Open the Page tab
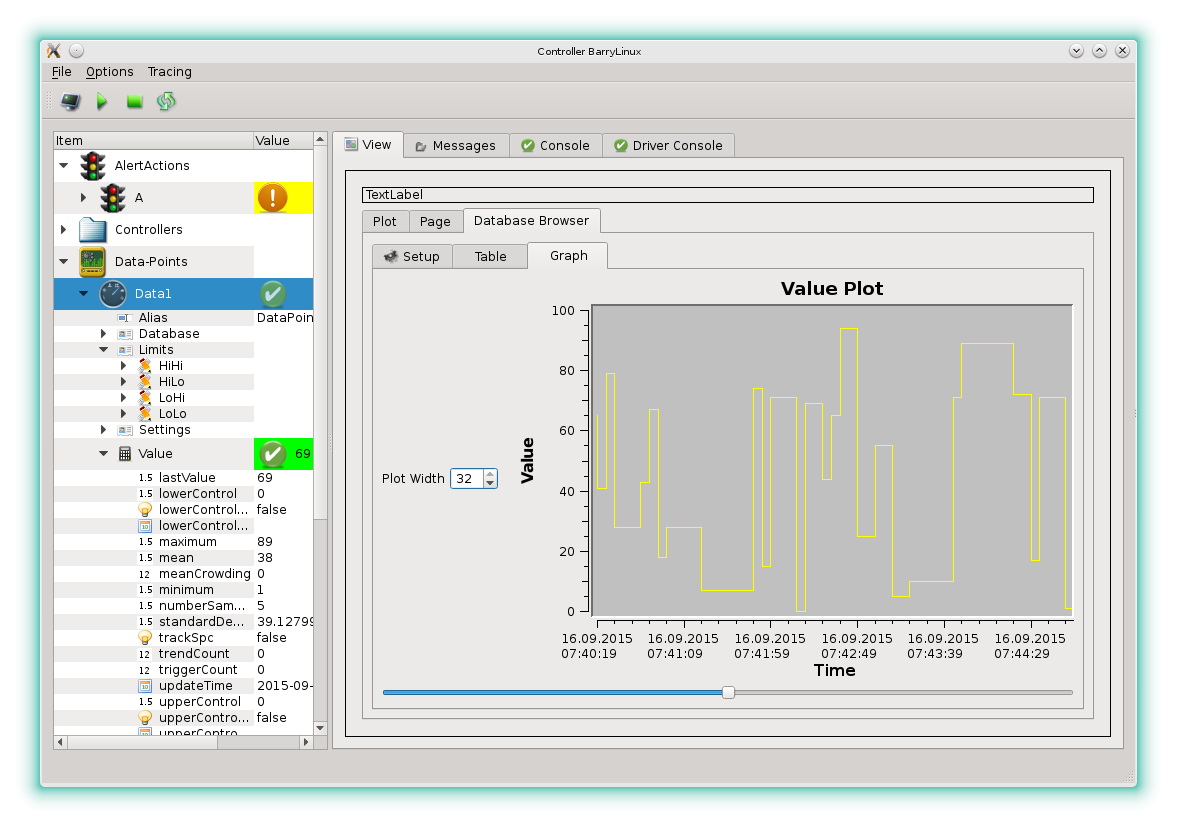 tap(435, 221)
